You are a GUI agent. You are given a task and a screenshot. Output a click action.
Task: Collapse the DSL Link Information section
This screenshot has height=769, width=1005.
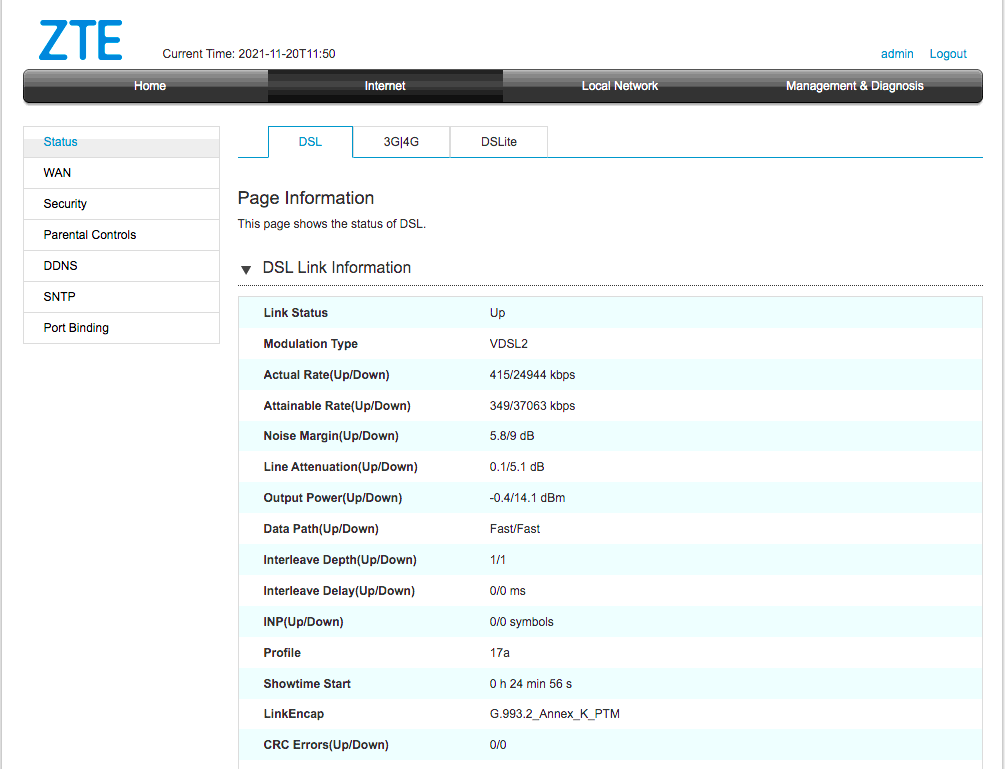[246, 270]
